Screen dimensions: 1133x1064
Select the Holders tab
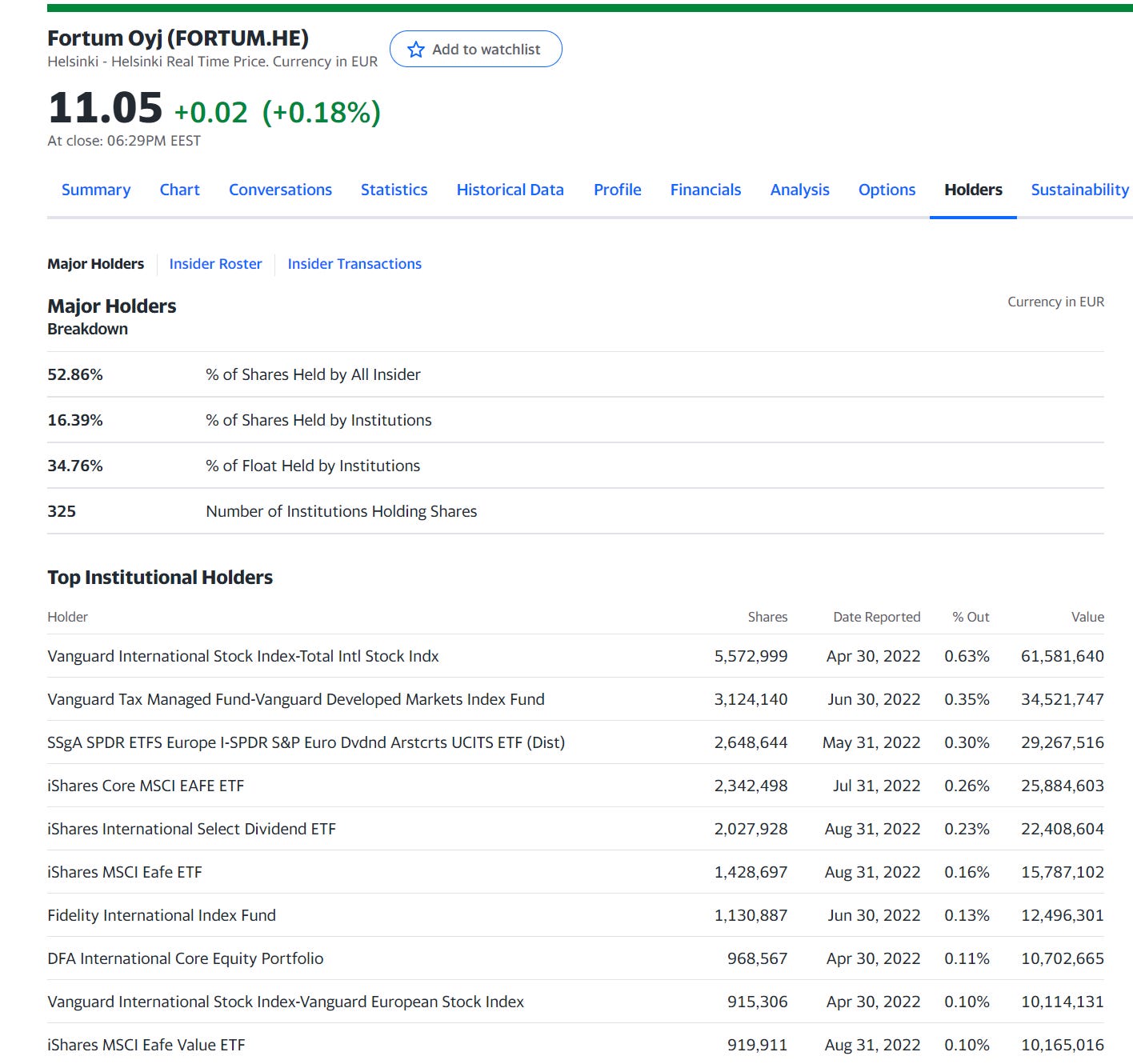click(x=973, y=190)
